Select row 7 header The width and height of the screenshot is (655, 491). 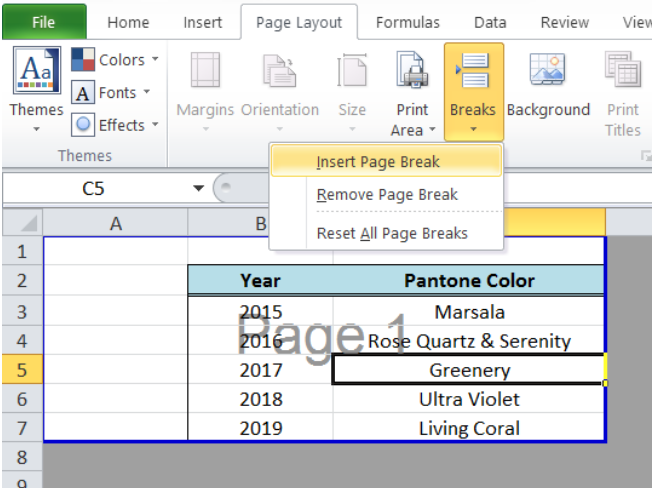point(22,427)
